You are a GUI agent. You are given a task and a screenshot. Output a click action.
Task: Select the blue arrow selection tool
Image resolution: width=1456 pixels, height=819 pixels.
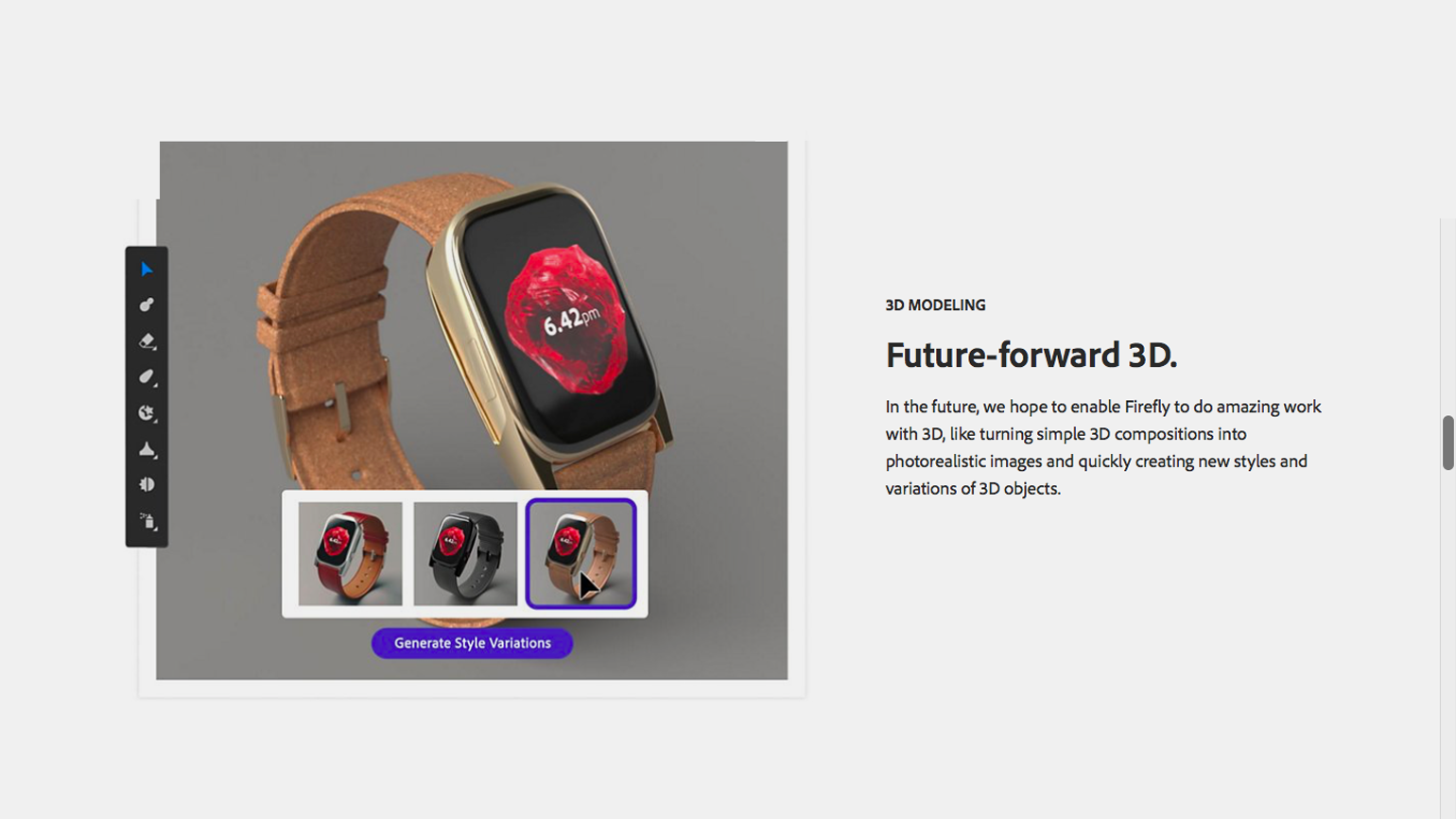147,270
